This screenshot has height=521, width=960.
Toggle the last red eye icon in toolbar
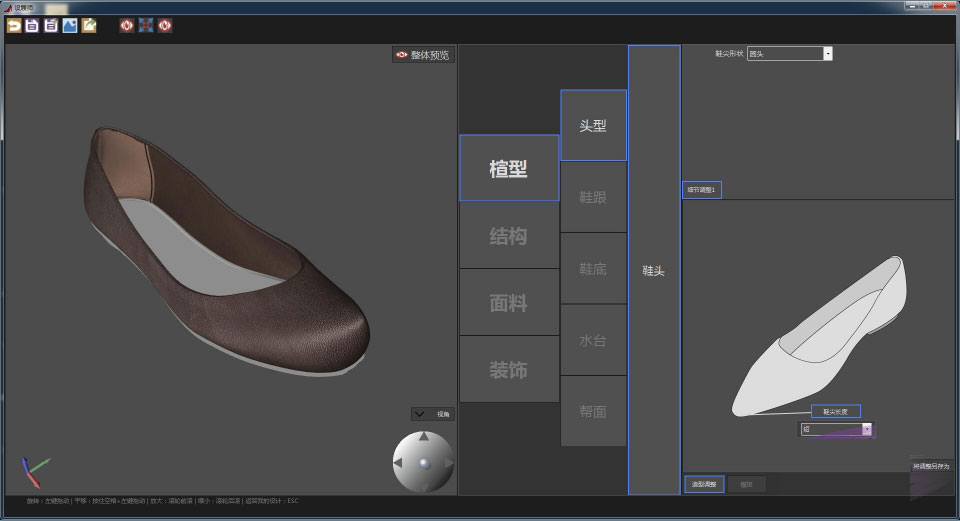165,25
